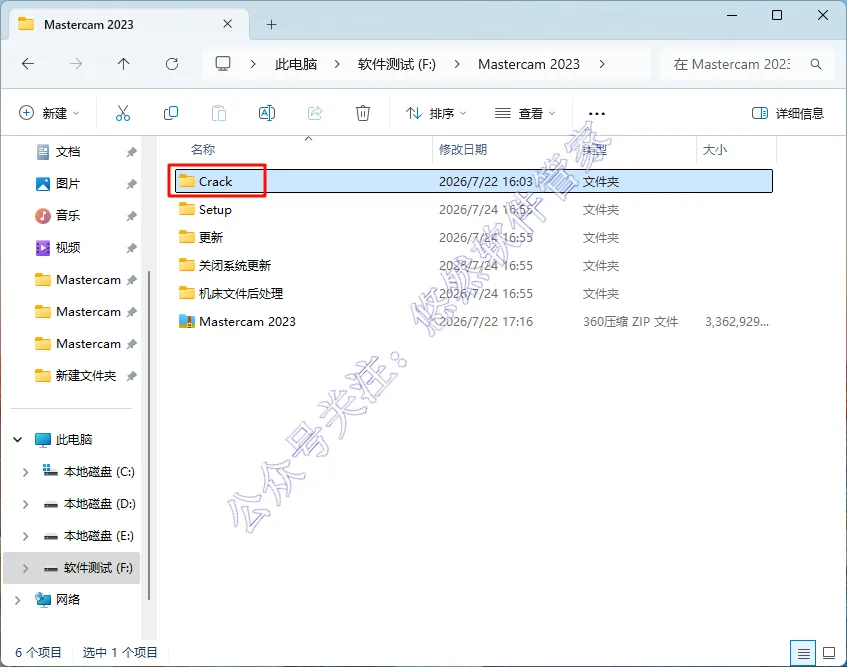Expand 本地磁盘 (C:) in tree

tap(25, 472)
